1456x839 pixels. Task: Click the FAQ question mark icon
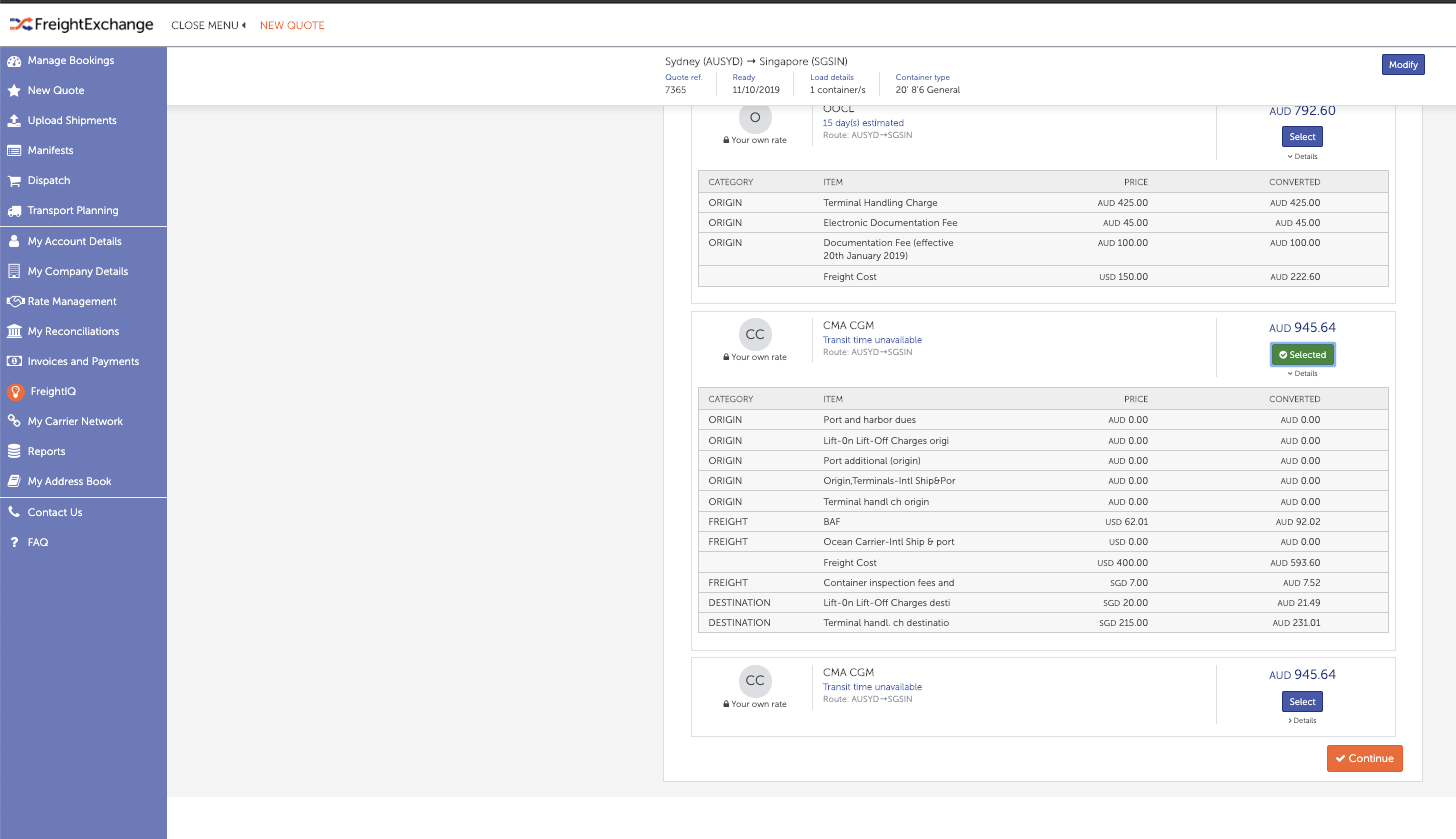click(14, 542)
